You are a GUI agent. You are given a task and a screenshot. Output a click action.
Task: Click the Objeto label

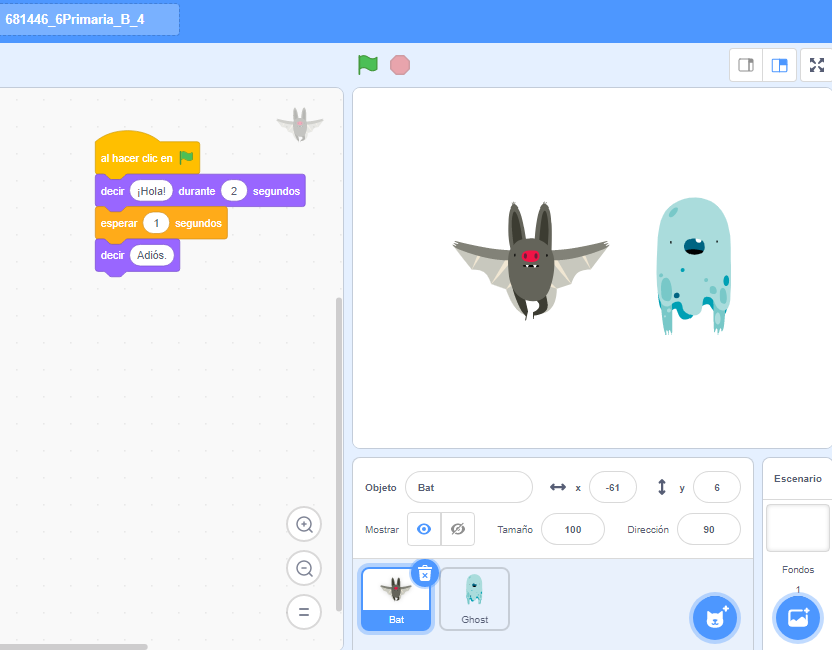(380, 488)
